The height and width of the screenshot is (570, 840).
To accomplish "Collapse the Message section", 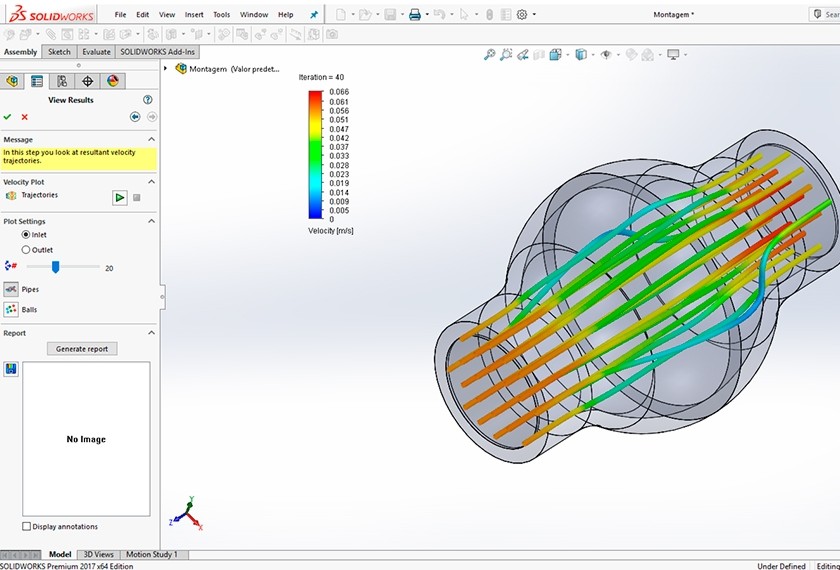I will (151, 139).
